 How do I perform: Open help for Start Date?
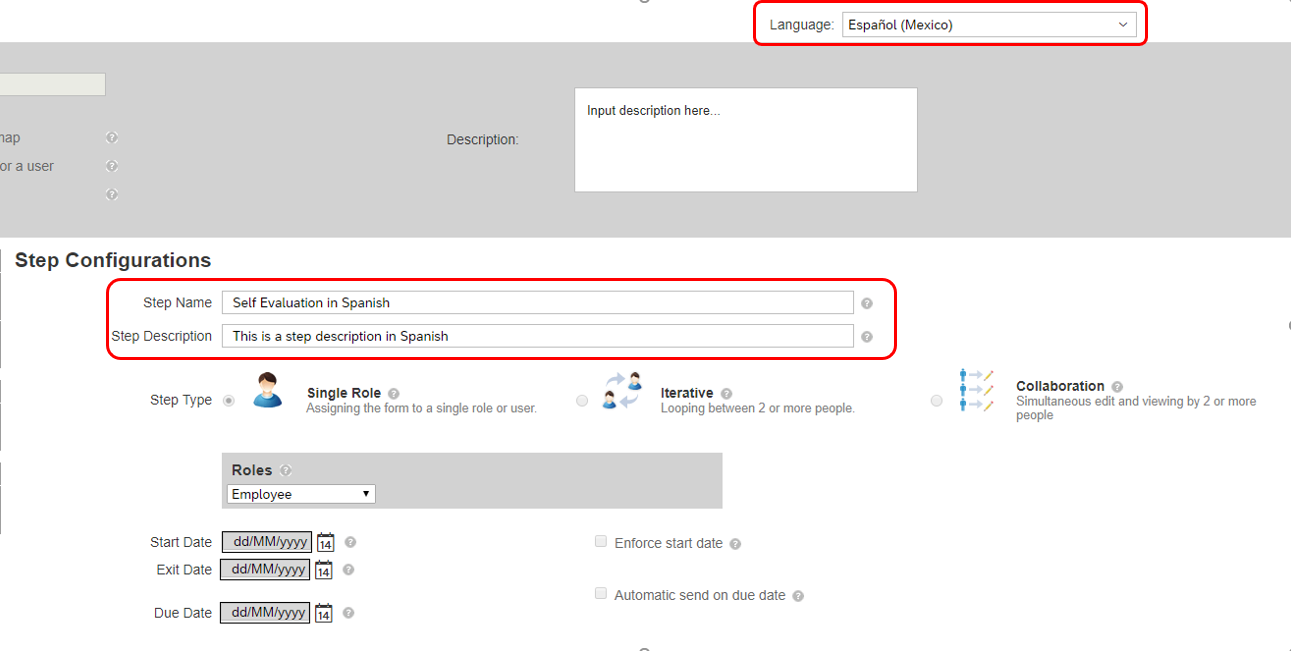350,542
